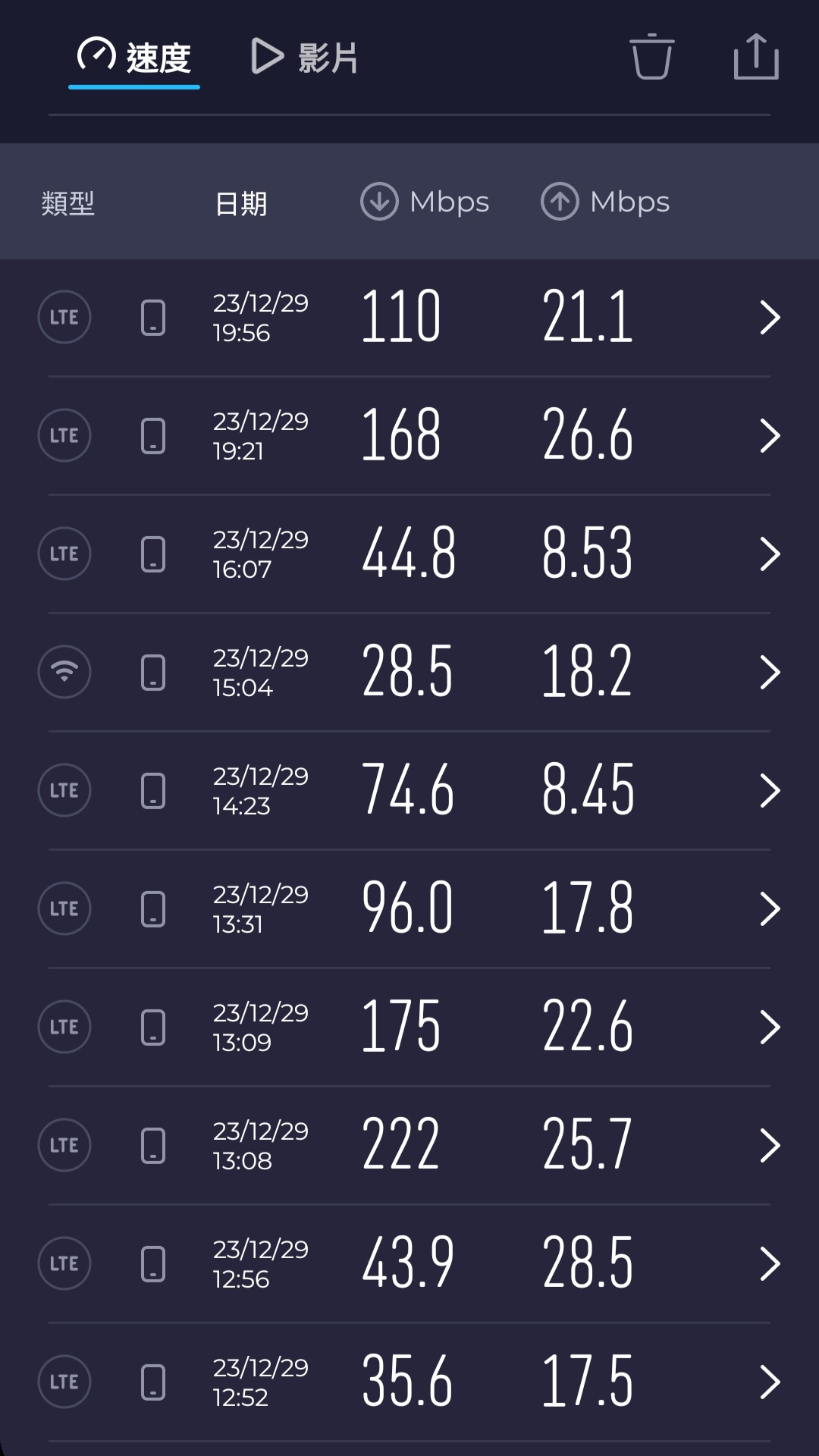
Task: Tap the share export results icon
Action: (756, 57)
